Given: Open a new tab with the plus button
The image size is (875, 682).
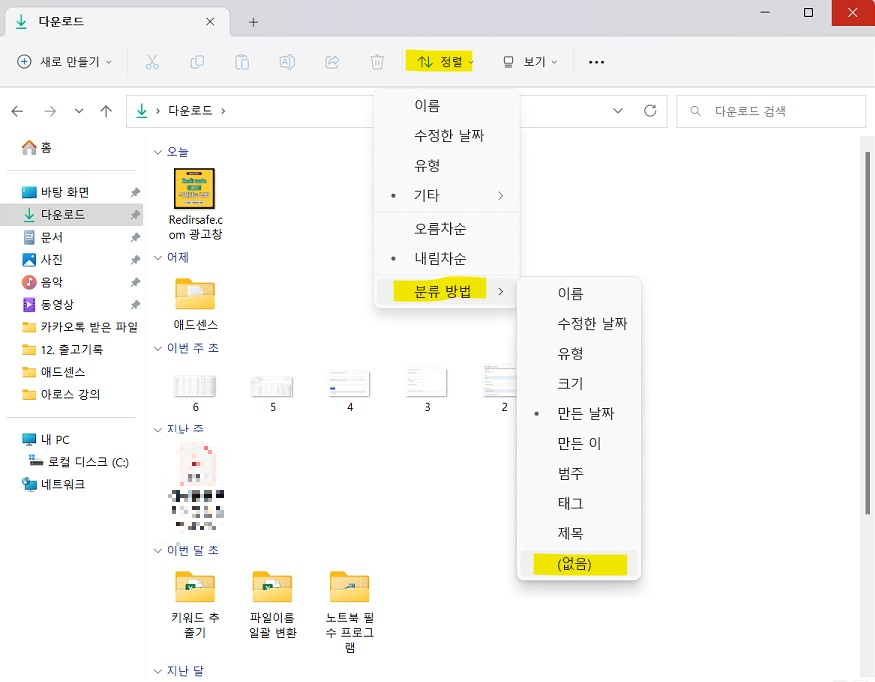Looking at the screenshot, I should (251, 20).
